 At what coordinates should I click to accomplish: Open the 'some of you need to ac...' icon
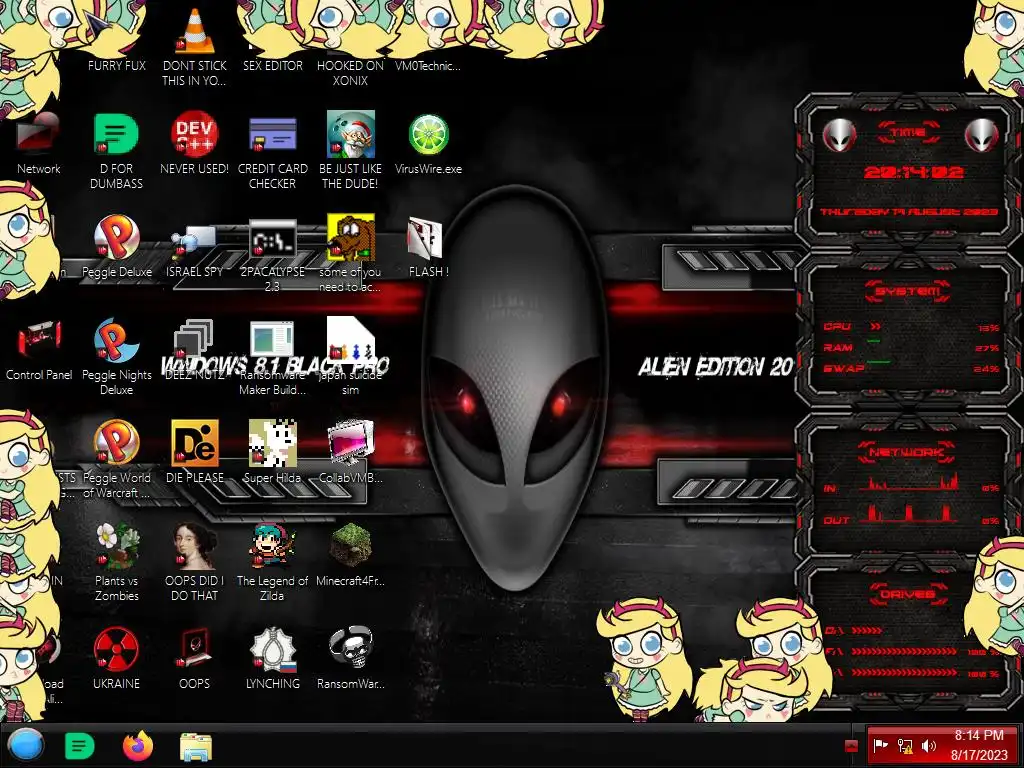[350, 255]
